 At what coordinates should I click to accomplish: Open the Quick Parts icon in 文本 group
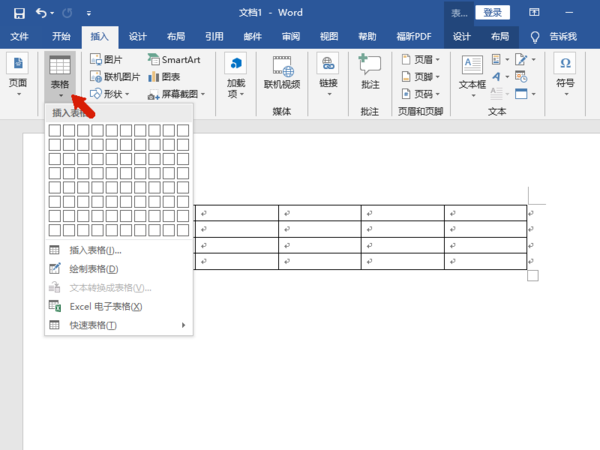point(500,59)
